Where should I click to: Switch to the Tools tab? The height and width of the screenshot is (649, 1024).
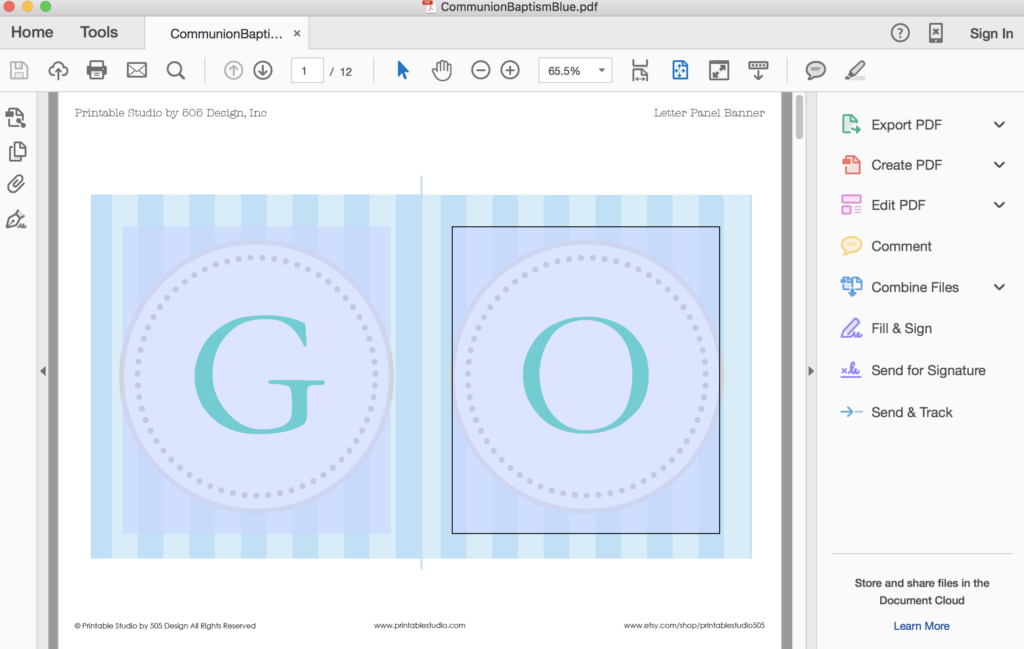(x=98, y=32)
